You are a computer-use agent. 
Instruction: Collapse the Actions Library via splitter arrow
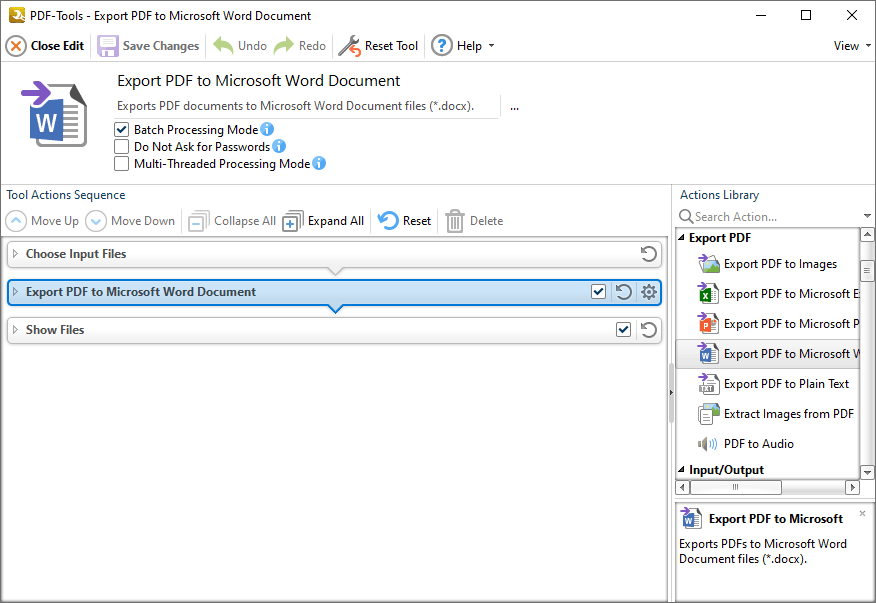pyautogui.click(x=671, y=393)
